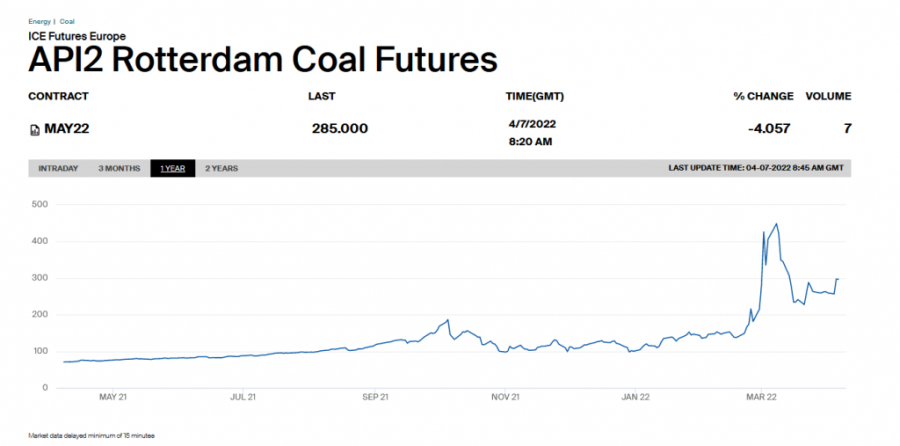
Task: Go to the Coal breadcrumb link
Action: pyautogui.click(x=67, y=21)
